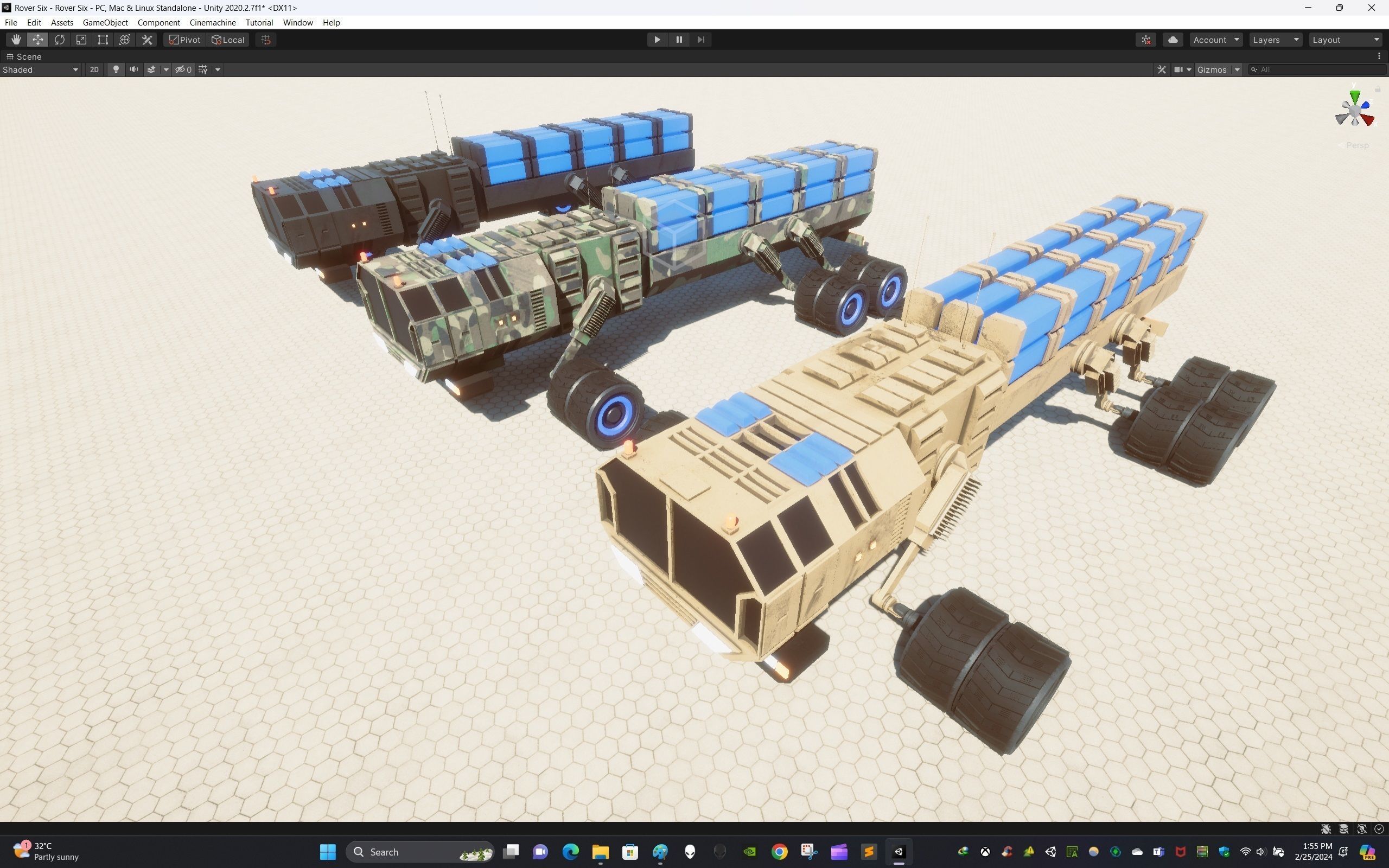This screenshot has height=868, width=1389.
Task: Open Sublime Text from taskbar
Action: (x=869, y=851)
